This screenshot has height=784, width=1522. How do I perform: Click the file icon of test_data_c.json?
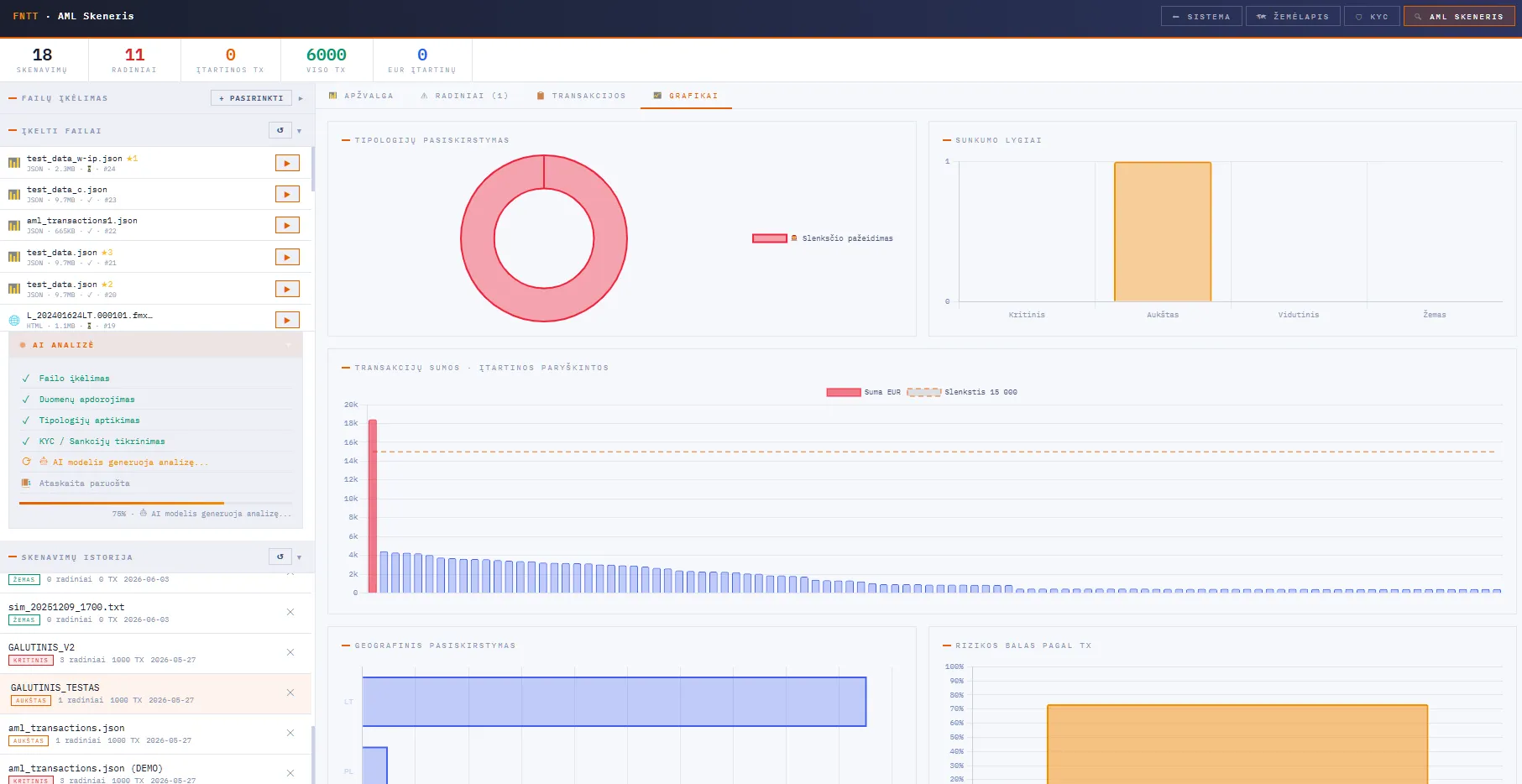[x=14, y=194]
